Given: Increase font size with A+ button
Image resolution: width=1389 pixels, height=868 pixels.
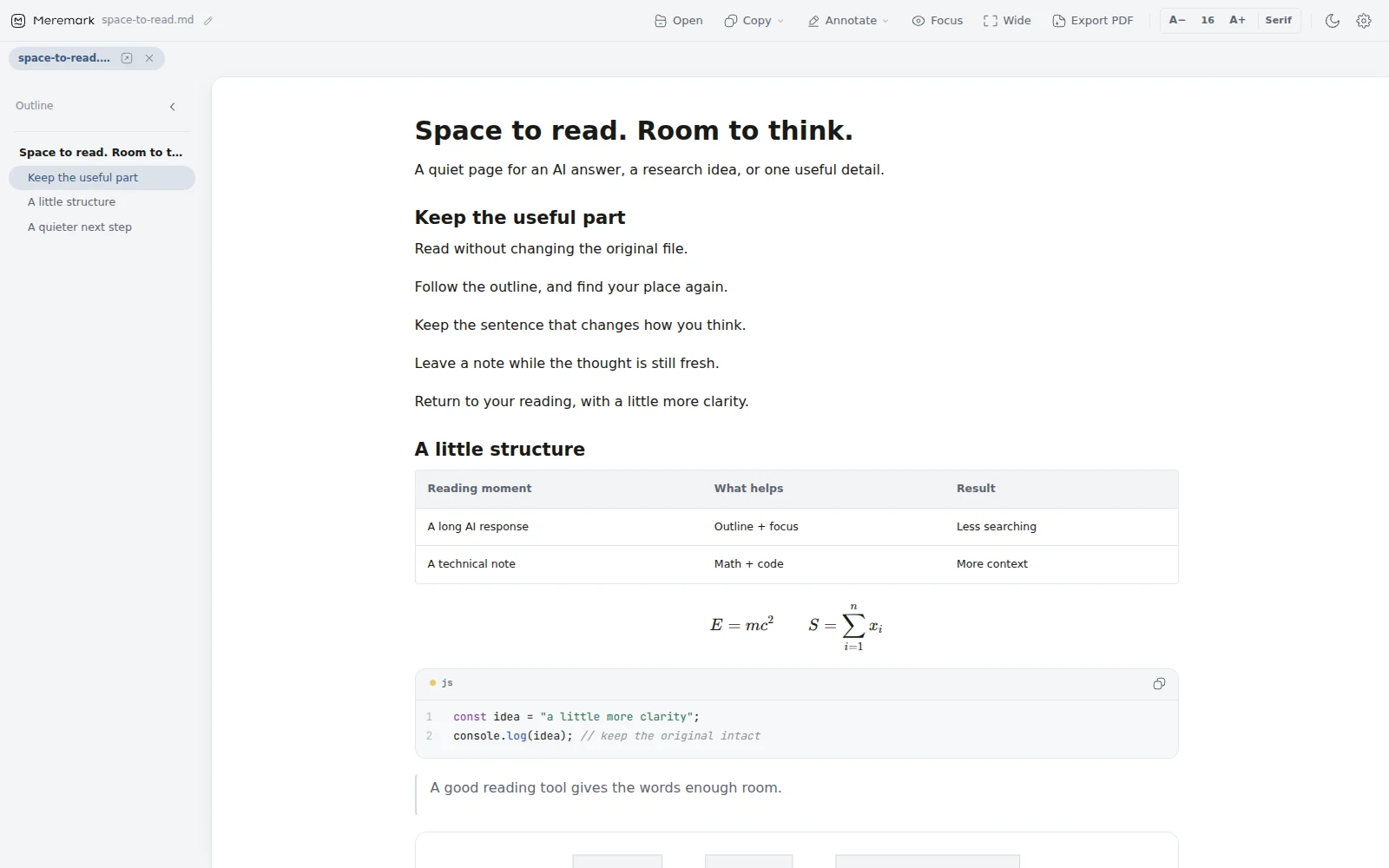Looking at the screenshot, I should [1238, 20].
